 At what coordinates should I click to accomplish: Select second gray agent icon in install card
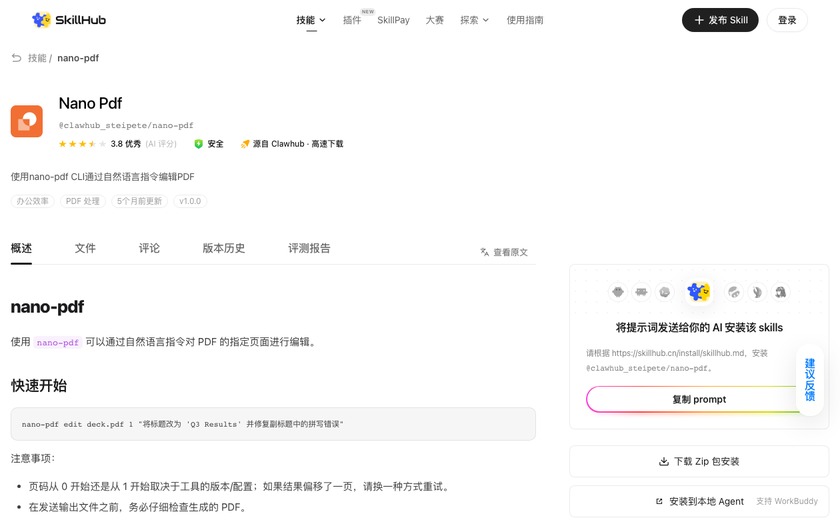(x=641, y=292)
